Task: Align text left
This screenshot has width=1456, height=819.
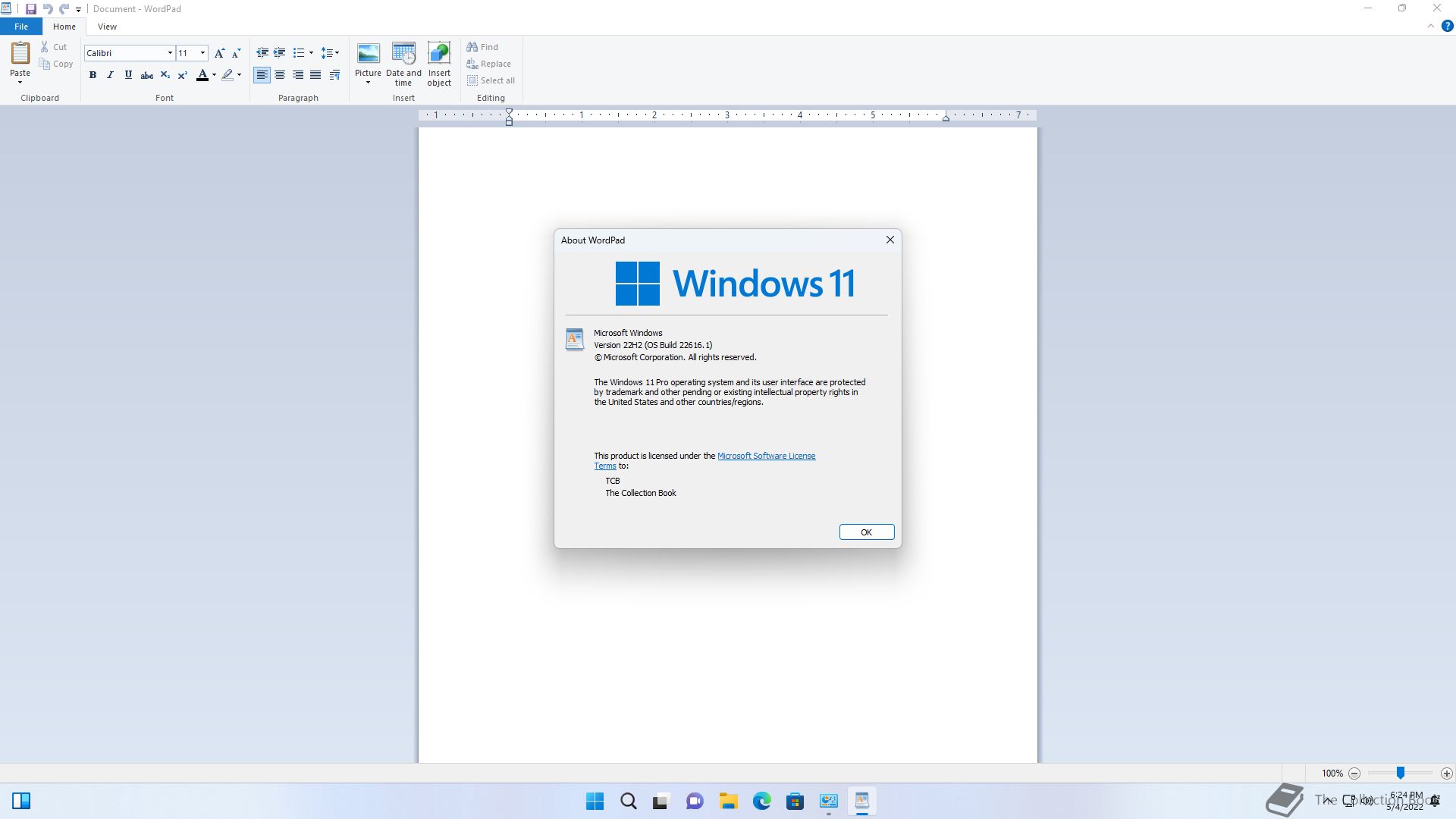Action: point(262,75)
